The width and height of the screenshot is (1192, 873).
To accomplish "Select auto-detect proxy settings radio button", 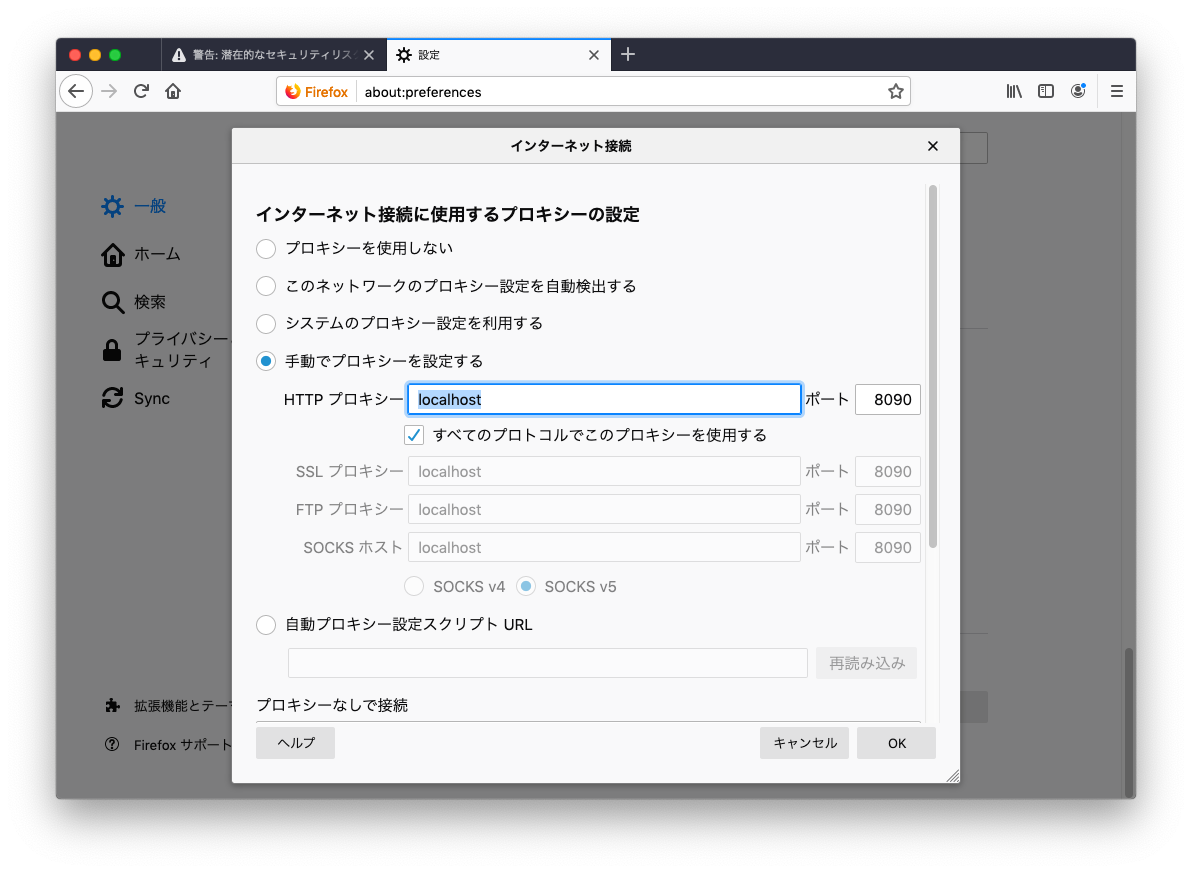I will coord(266,287).
